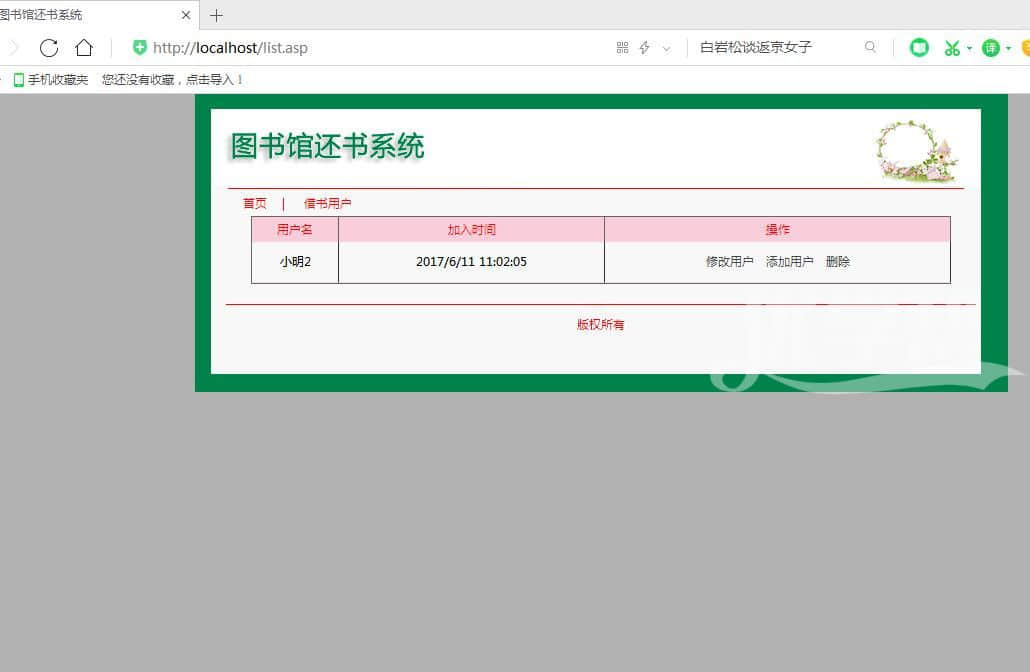Go to browser home page icon

click(x=84, y=48)
